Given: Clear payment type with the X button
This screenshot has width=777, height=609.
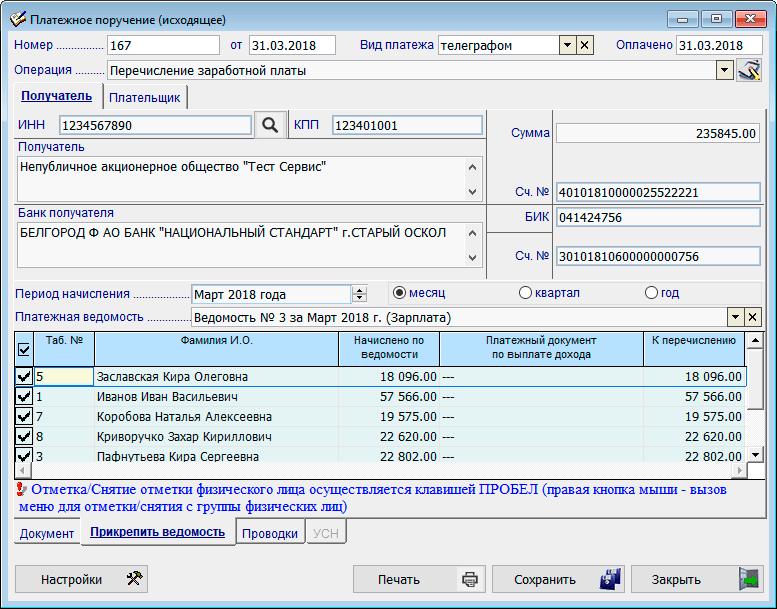Looking at the screenshot, I should click(x=585, y=45).
